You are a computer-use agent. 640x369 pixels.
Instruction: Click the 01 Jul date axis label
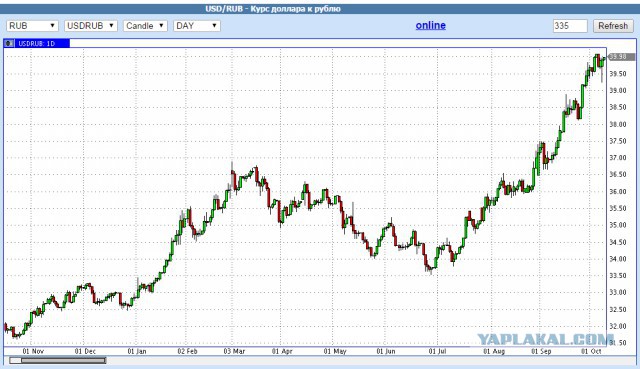coord(437,351)
